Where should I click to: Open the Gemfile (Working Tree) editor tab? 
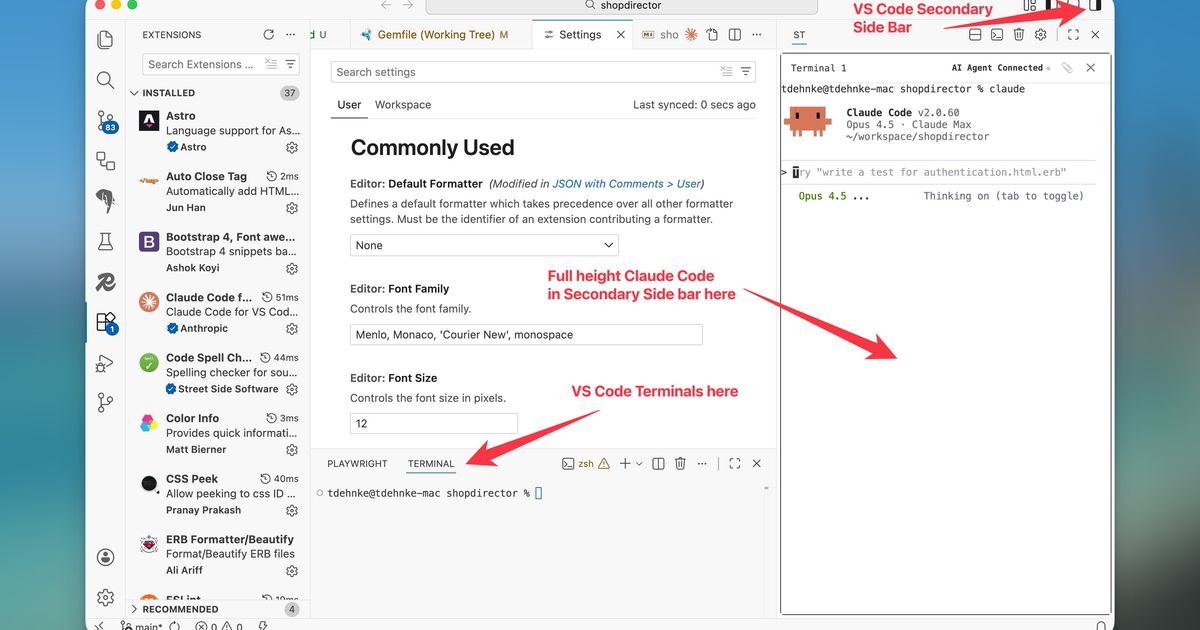tap(434, 35)
